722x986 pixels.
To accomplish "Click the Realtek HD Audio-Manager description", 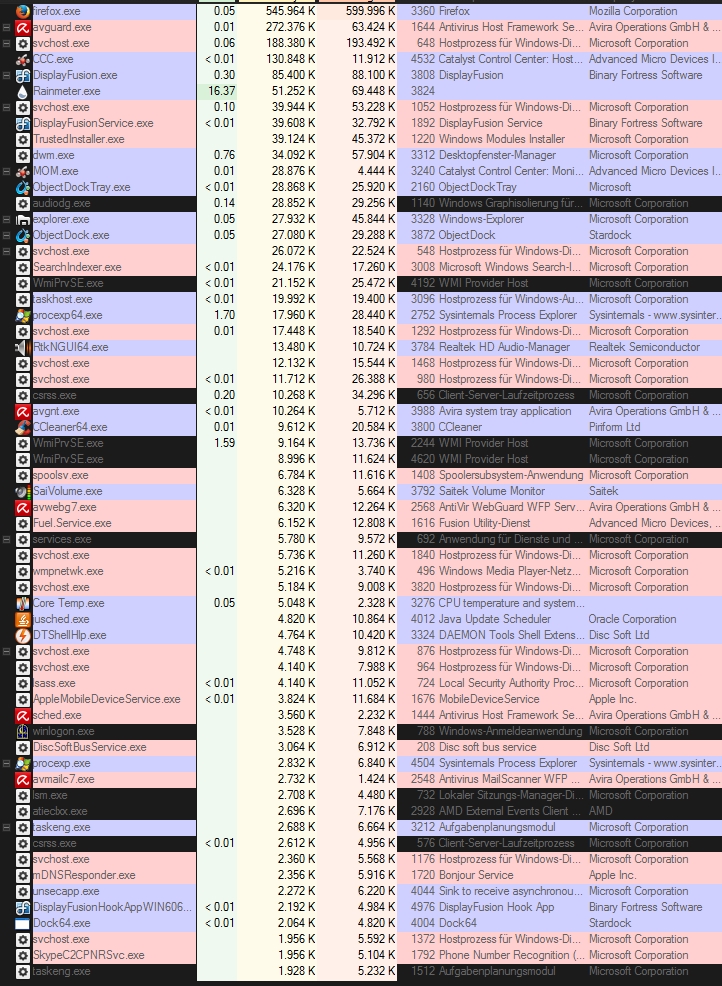I will point(504,347).
